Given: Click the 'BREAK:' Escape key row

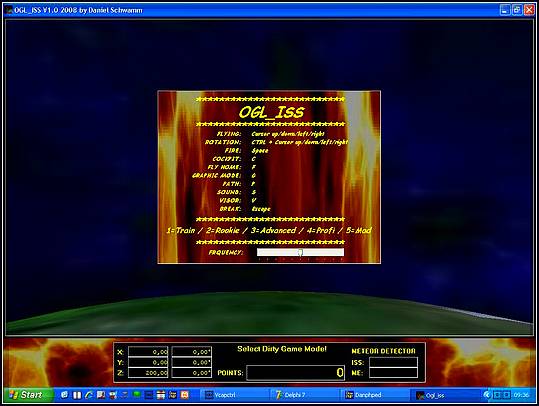Looking at the screenshot, I should coord(245,209).
